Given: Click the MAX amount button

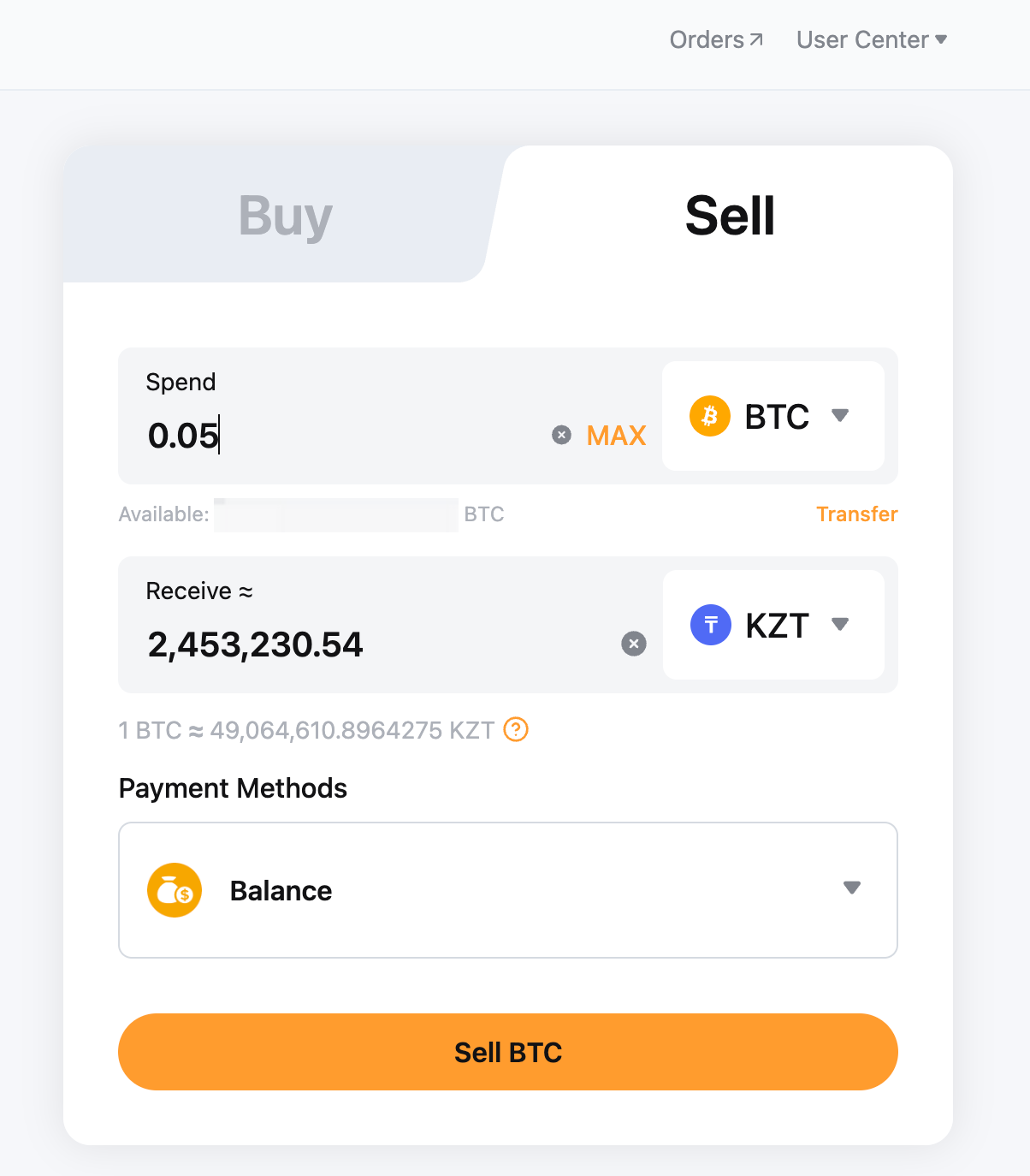Looking at the screenshot, I should tap(616, 436).
